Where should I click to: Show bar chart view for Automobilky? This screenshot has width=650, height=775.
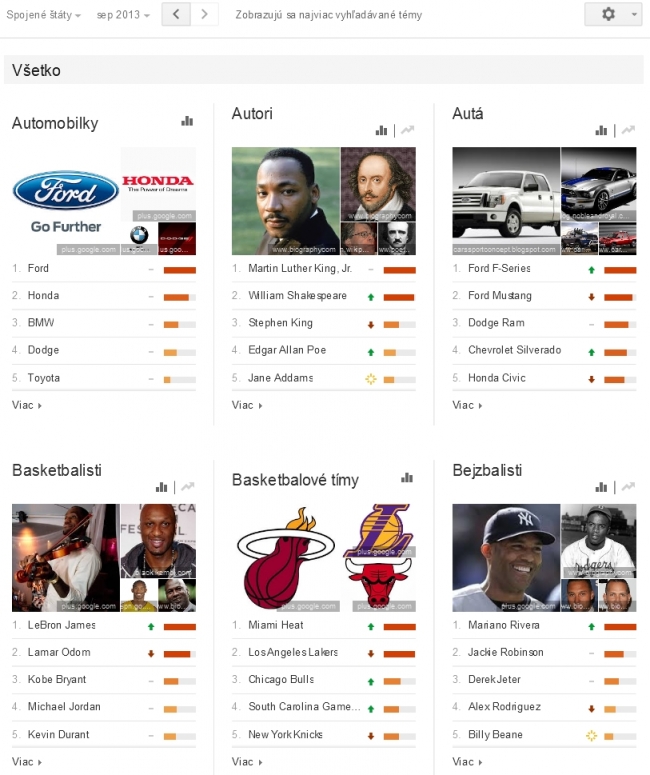pos(187,121)
